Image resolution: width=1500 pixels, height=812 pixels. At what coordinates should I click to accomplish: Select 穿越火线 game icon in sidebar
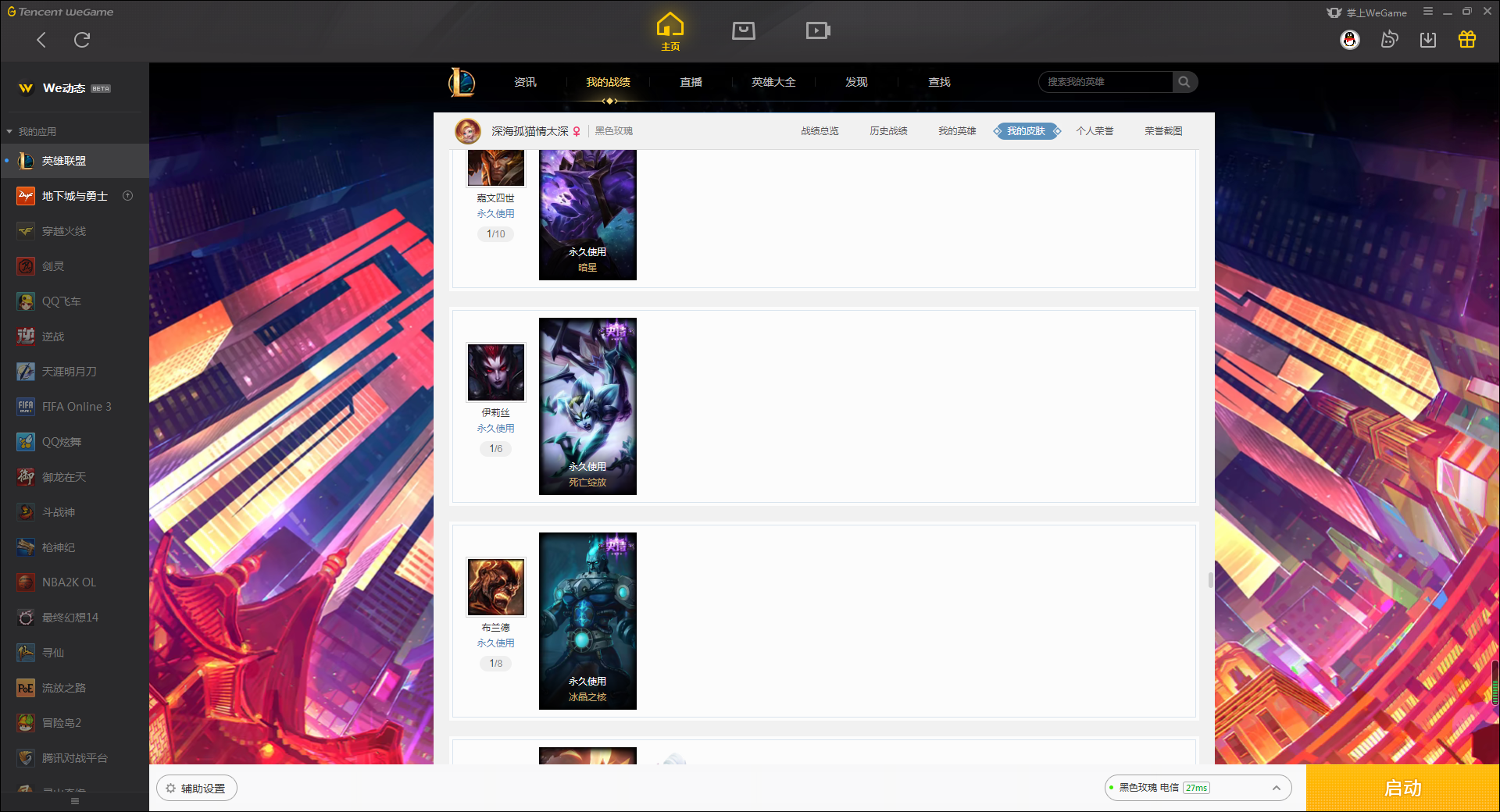click(x=26, y=231)
